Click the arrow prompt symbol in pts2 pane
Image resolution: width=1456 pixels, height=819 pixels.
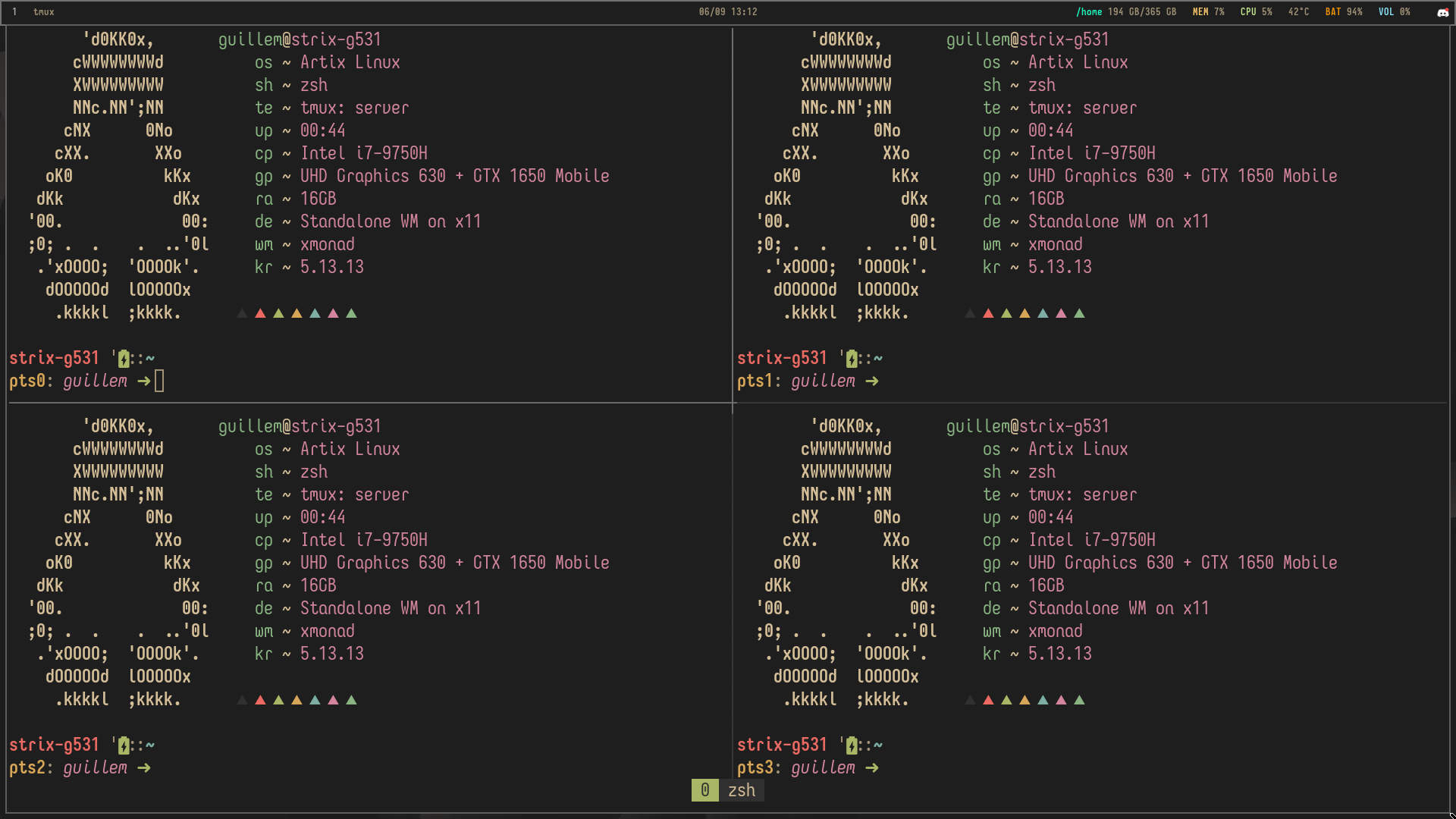pos(144,768)
